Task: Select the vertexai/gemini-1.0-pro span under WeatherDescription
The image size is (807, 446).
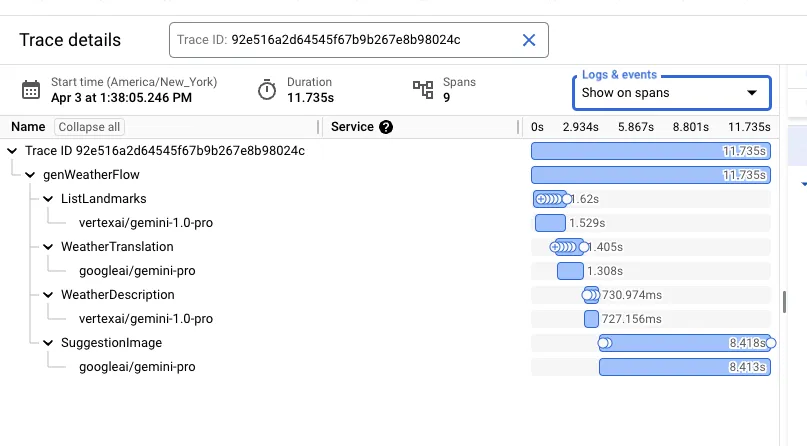Action: (145, 319)
